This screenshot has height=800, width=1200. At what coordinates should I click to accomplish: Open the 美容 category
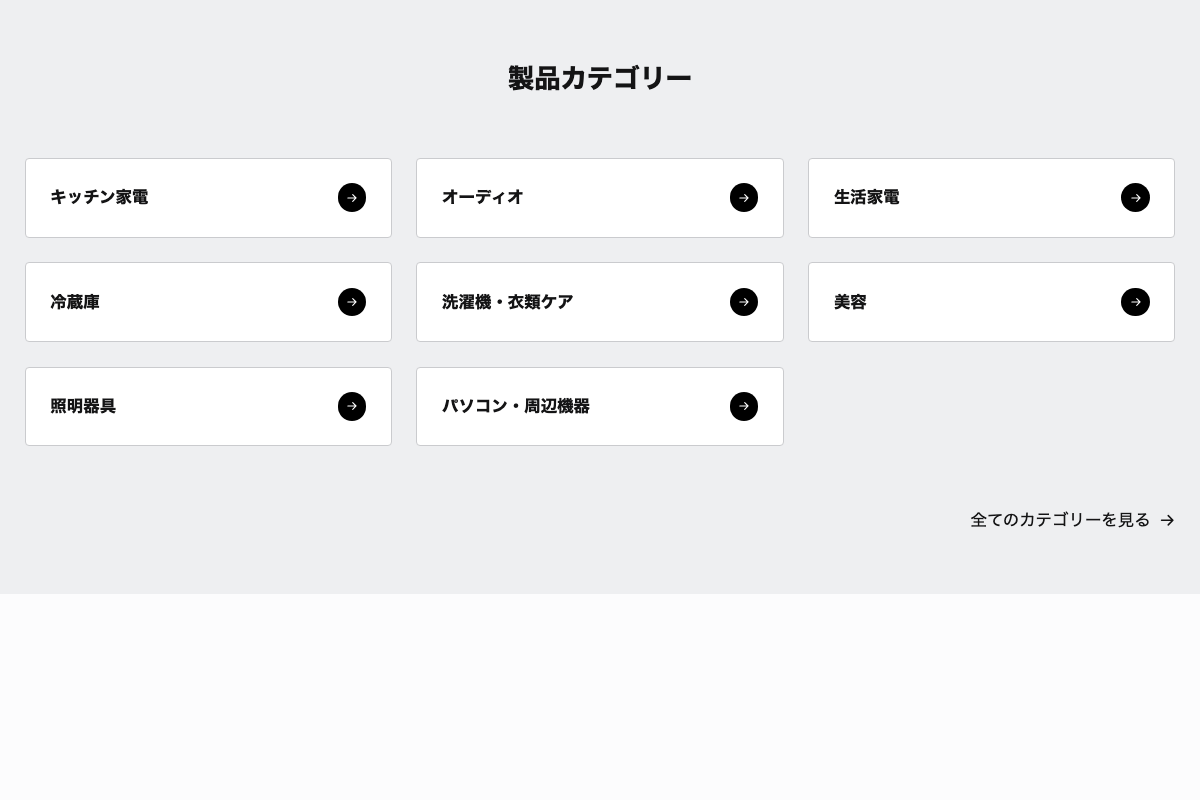pos(991,301)
